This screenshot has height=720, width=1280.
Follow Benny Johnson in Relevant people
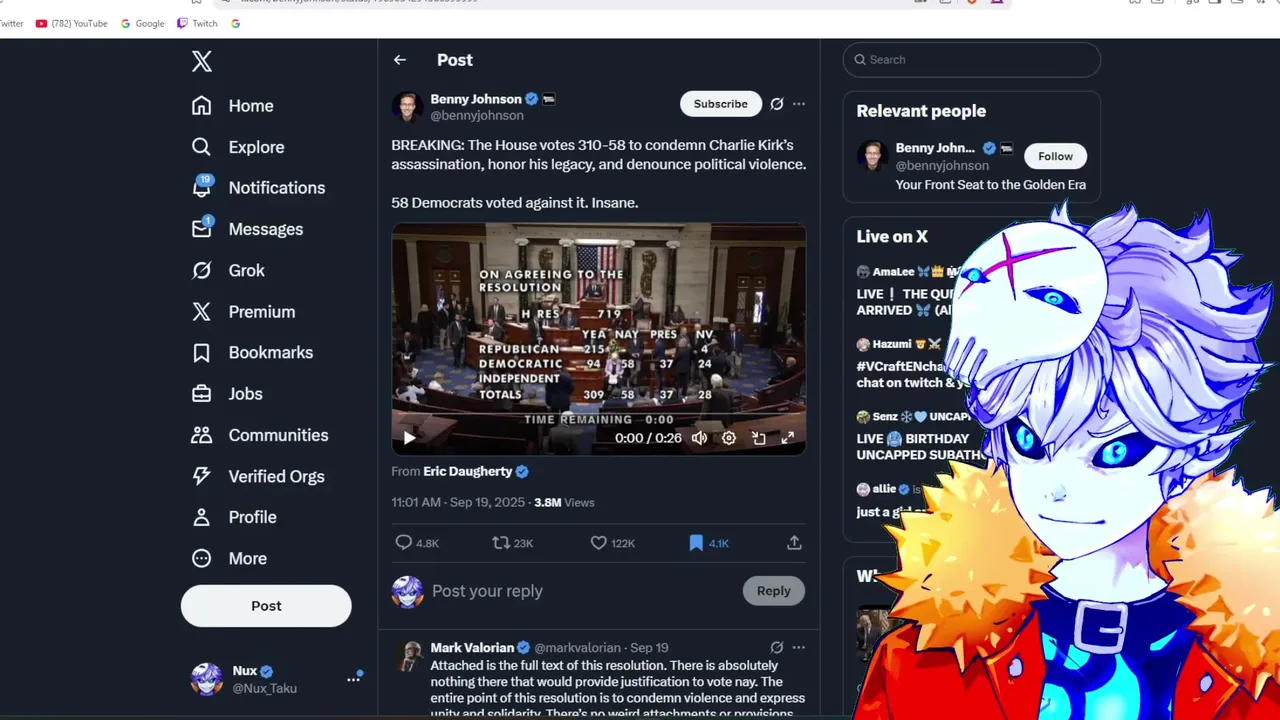(1055, 156)
